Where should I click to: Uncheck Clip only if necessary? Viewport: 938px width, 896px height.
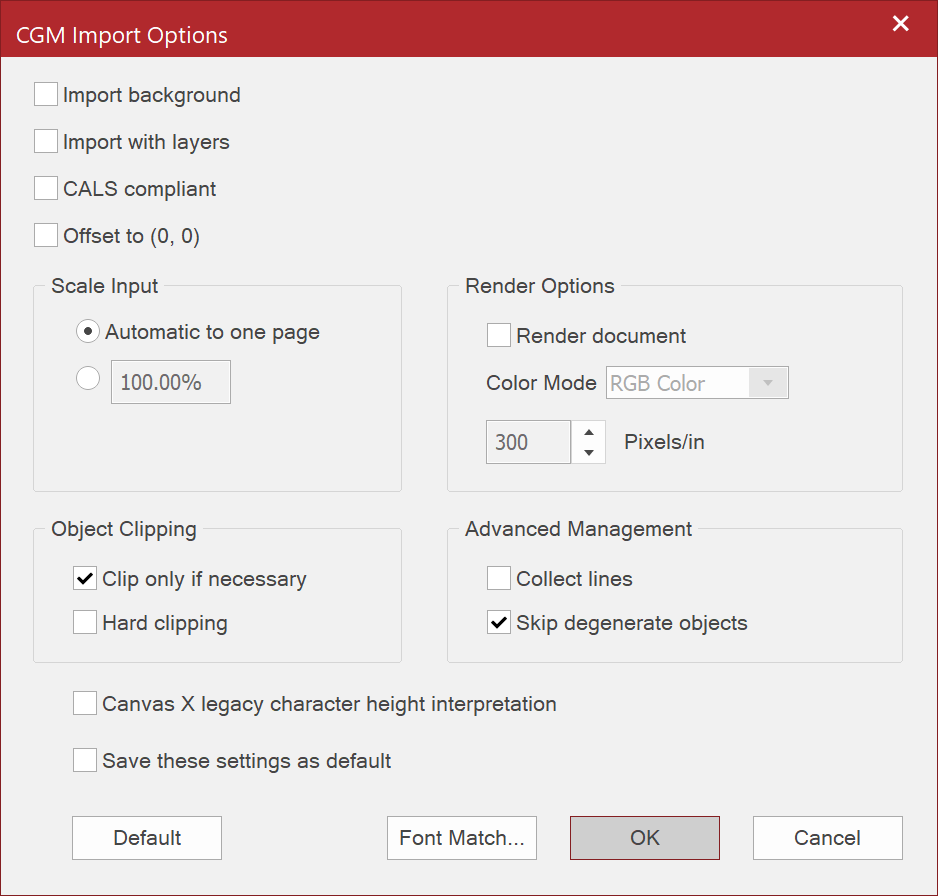tap(85, 579)
